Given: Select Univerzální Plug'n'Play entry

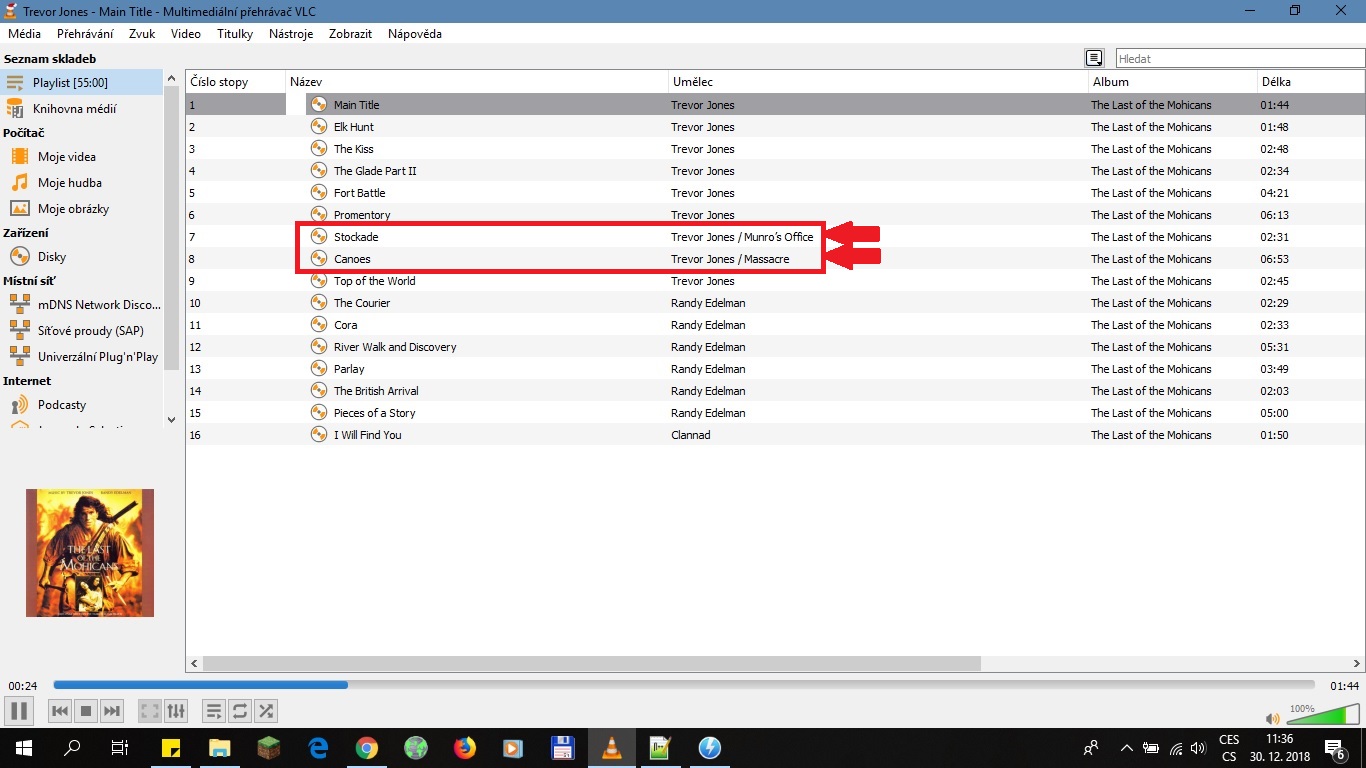Looking at the screenshot, I should coord(81,357).
